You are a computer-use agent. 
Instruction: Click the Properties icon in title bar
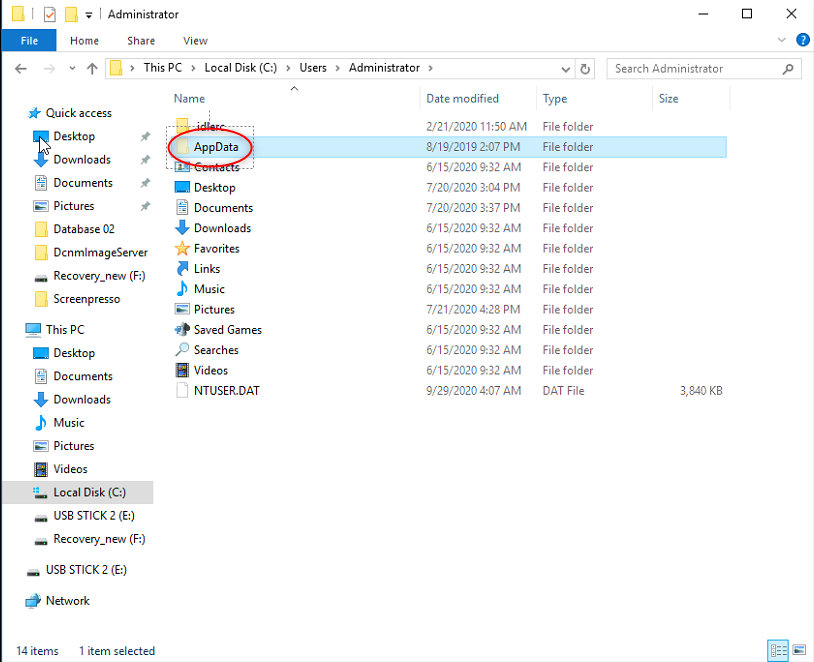(49, 14)
